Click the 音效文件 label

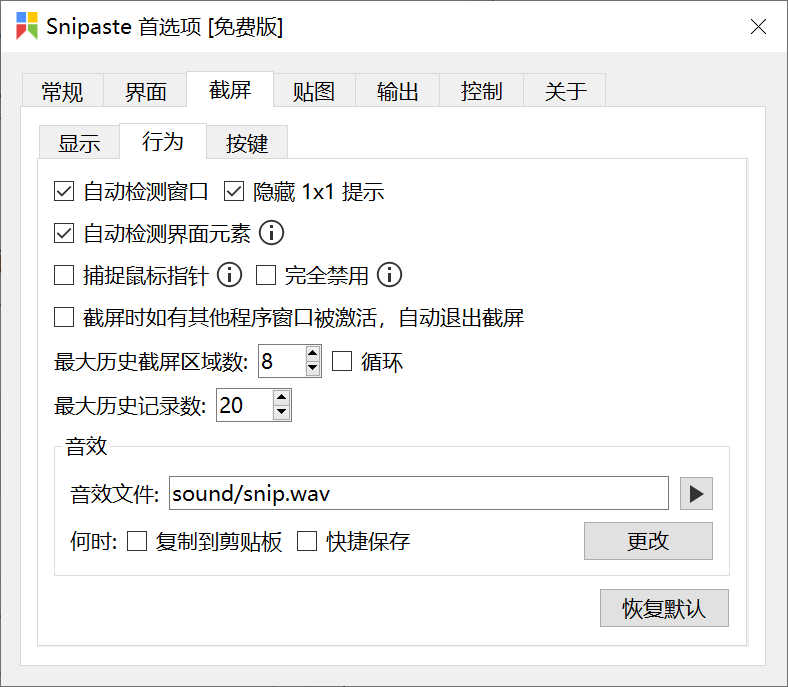click(115, 494)
